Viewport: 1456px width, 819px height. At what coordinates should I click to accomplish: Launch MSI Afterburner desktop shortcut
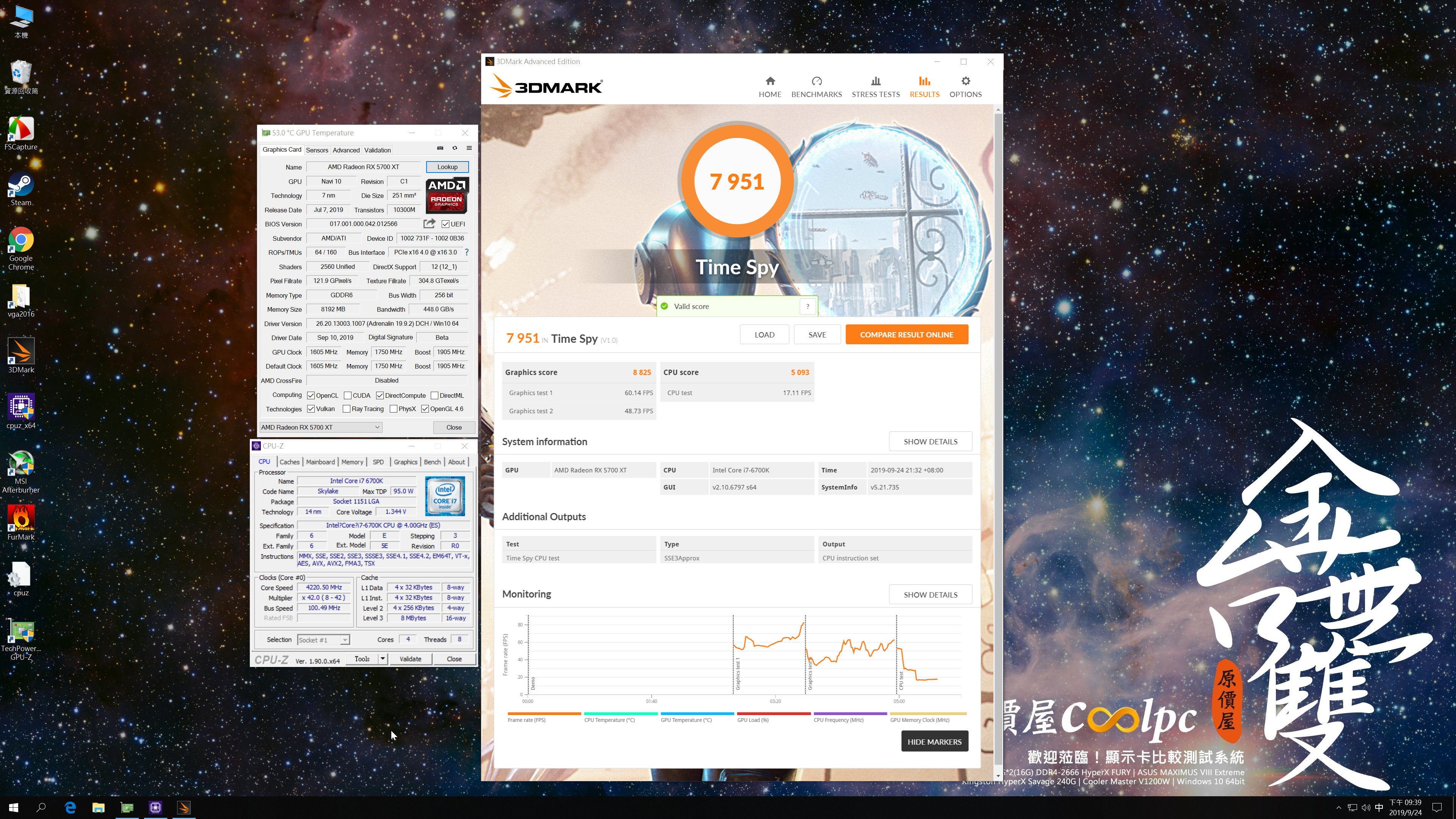[x=21, y=472]
